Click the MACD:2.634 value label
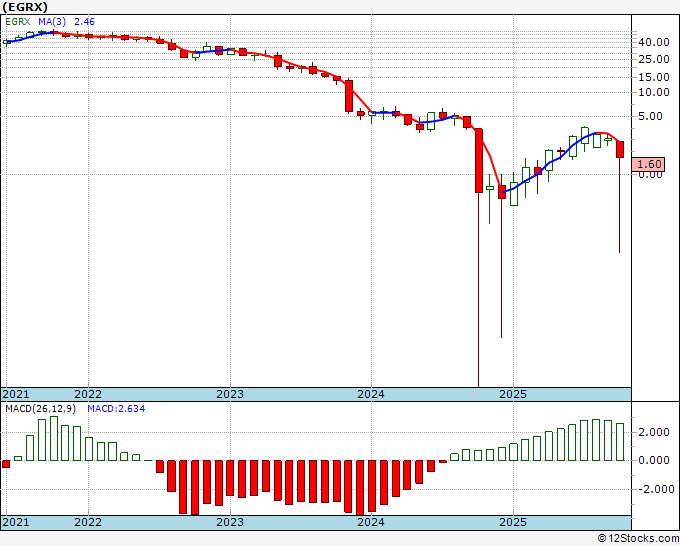The image size is (680, 546). pos(116,409)
